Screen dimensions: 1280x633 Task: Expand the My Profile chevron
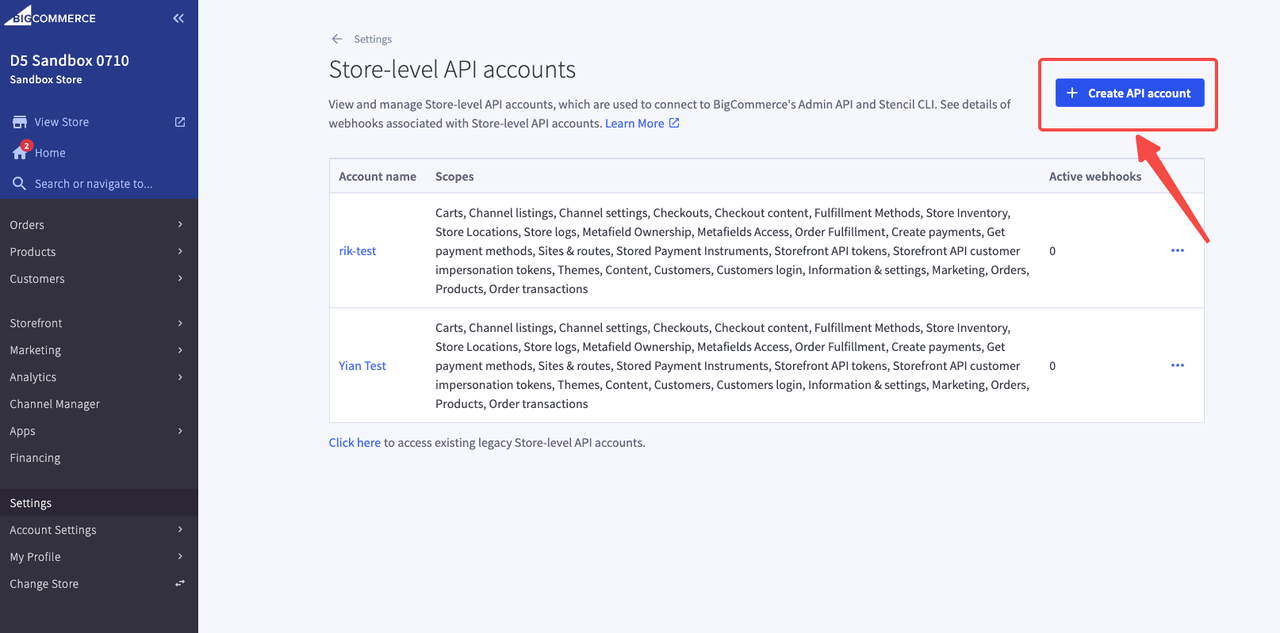(180, 557)
